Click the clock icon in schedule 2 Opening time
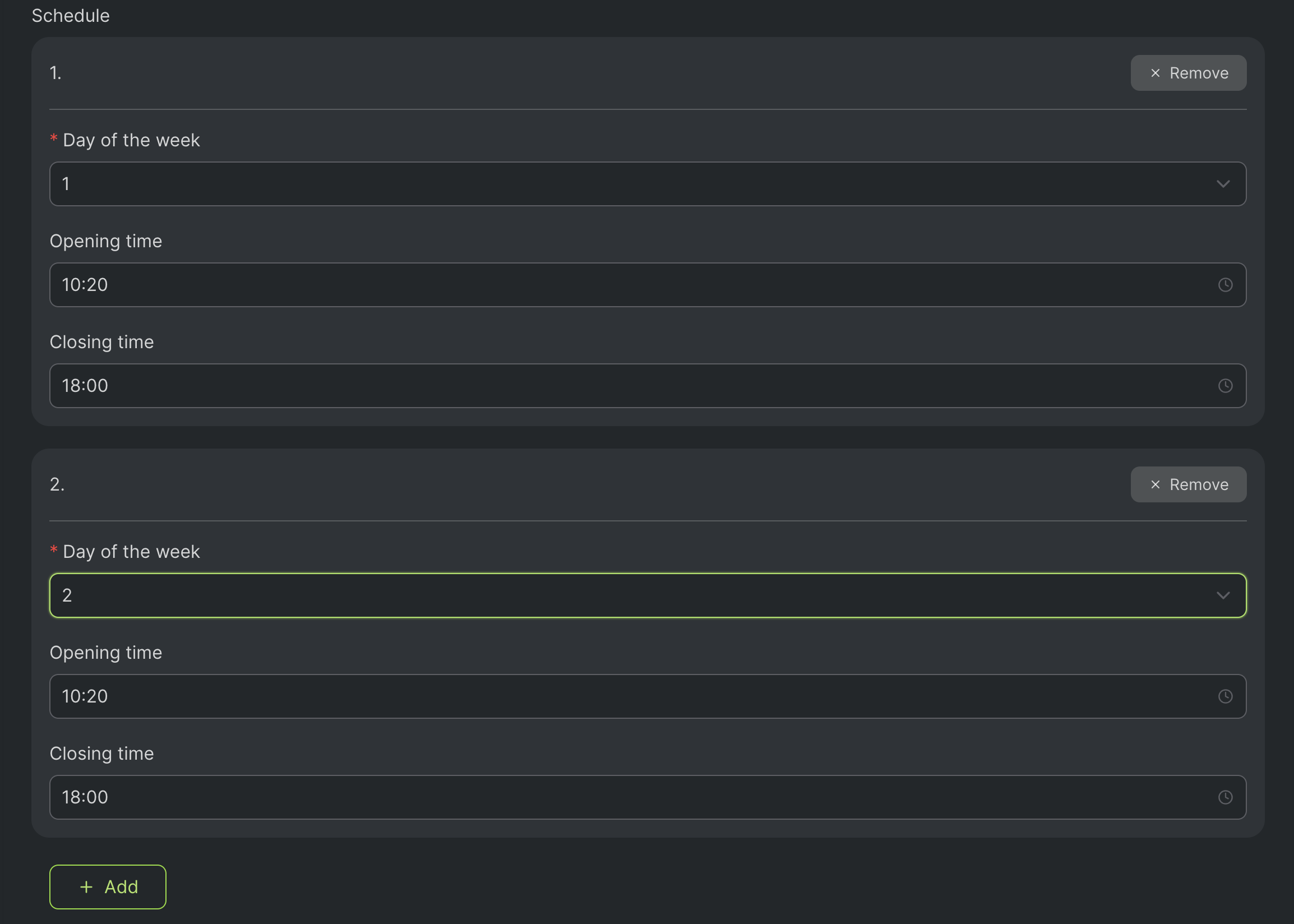 [x=1225, y=696]
